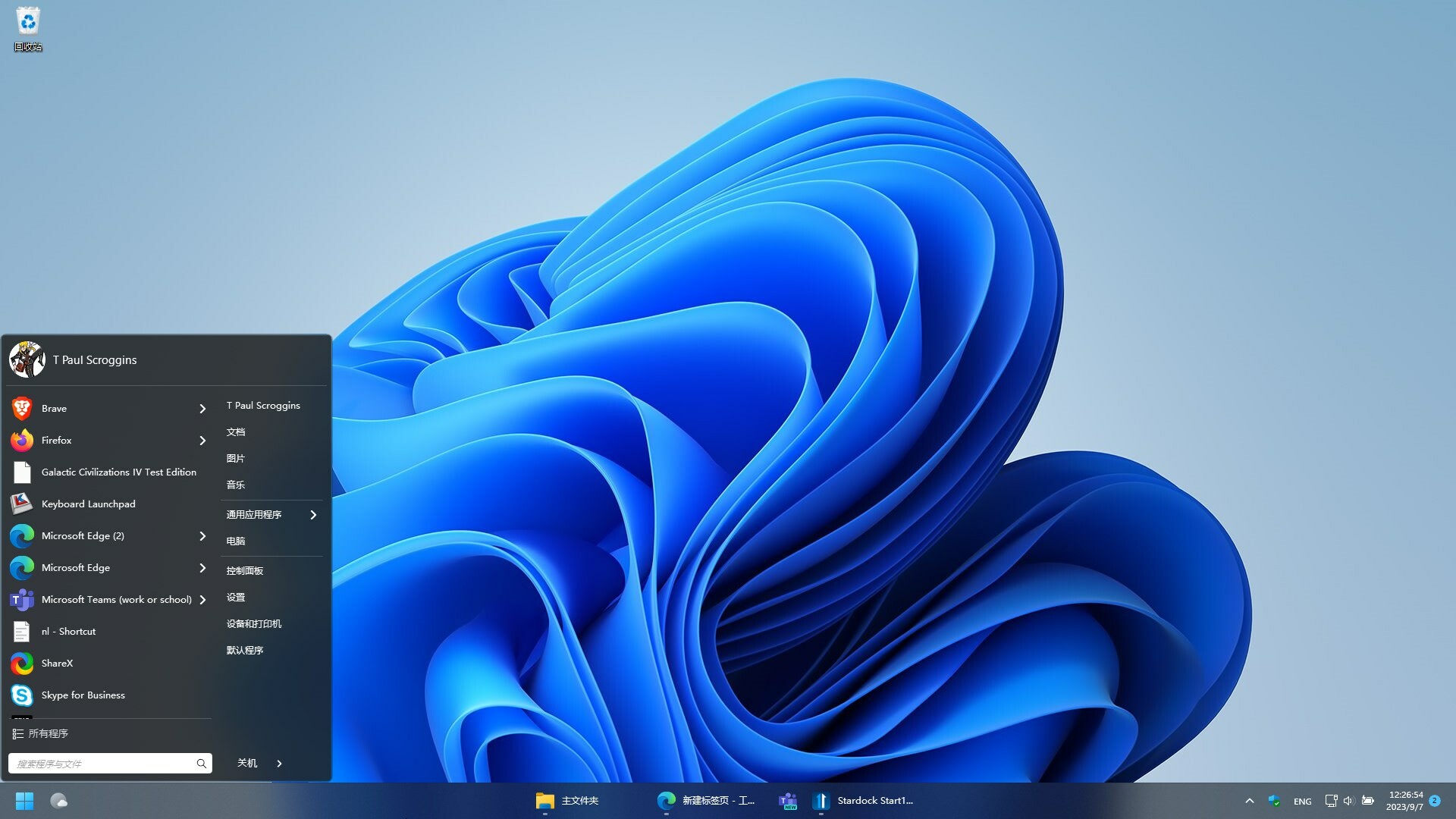Show hidden system tray icons
This screenshot has width=1456, height=819.
point(1249,801)
